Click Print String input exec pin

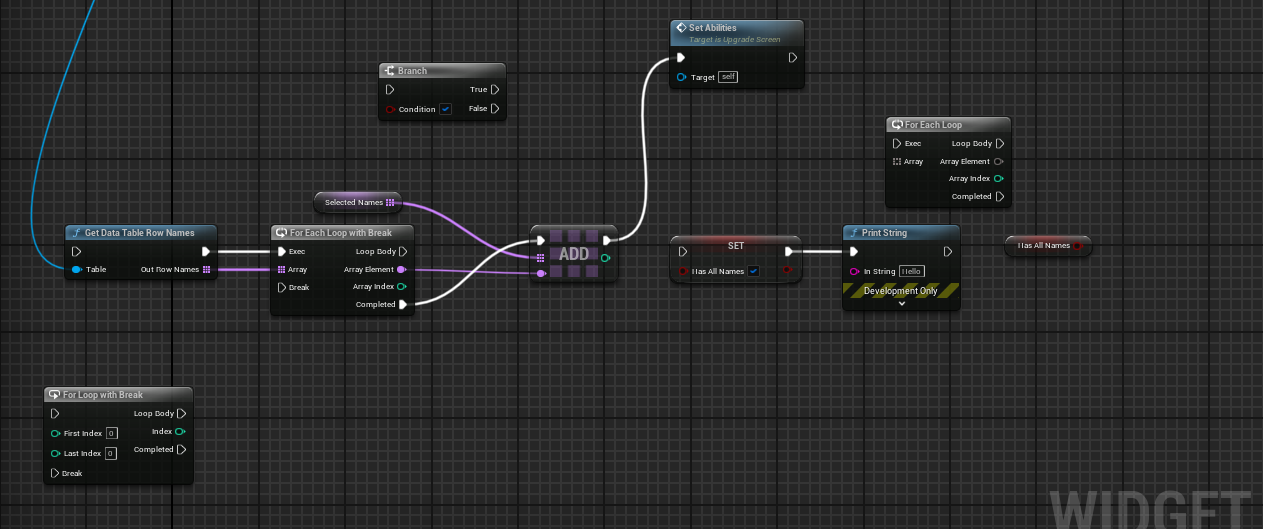tap(854, 252)
